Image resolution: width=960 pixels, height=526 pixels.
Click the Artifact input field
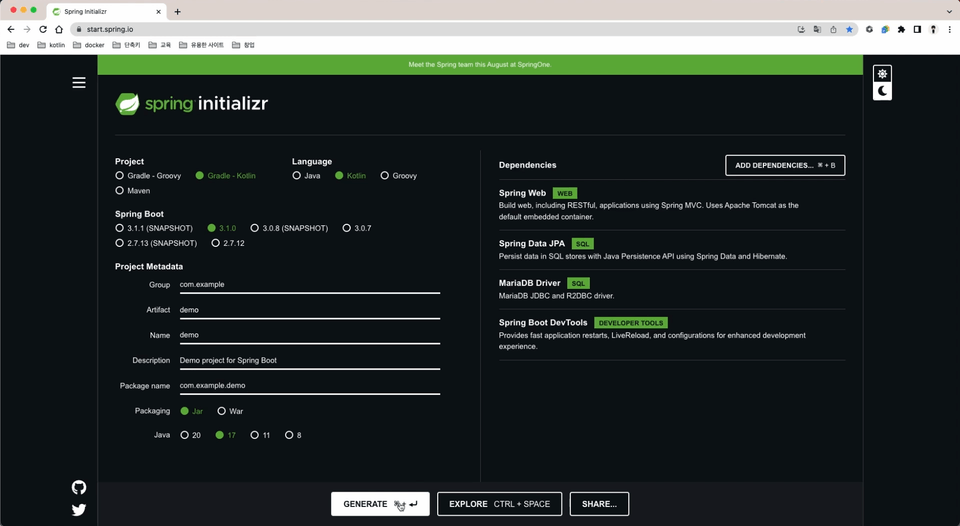(310, 310)
